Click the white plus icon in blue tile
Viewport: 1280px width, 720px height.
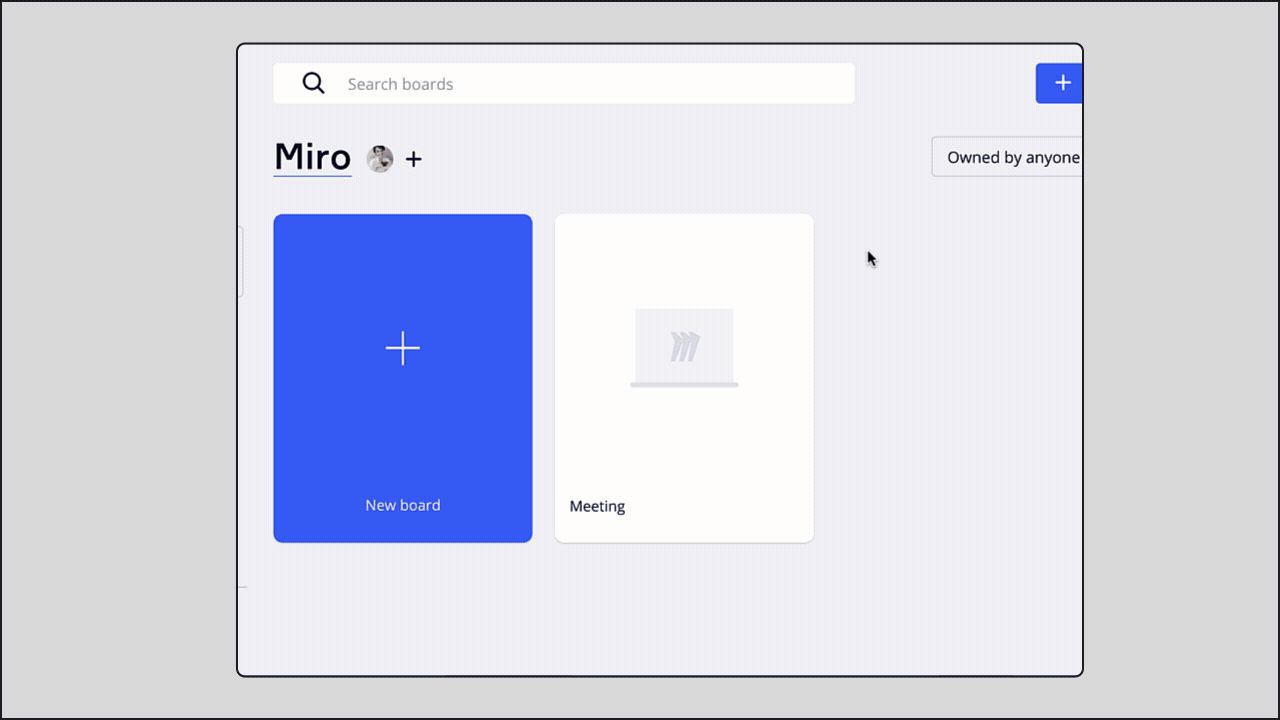click(x=403, y=348)
